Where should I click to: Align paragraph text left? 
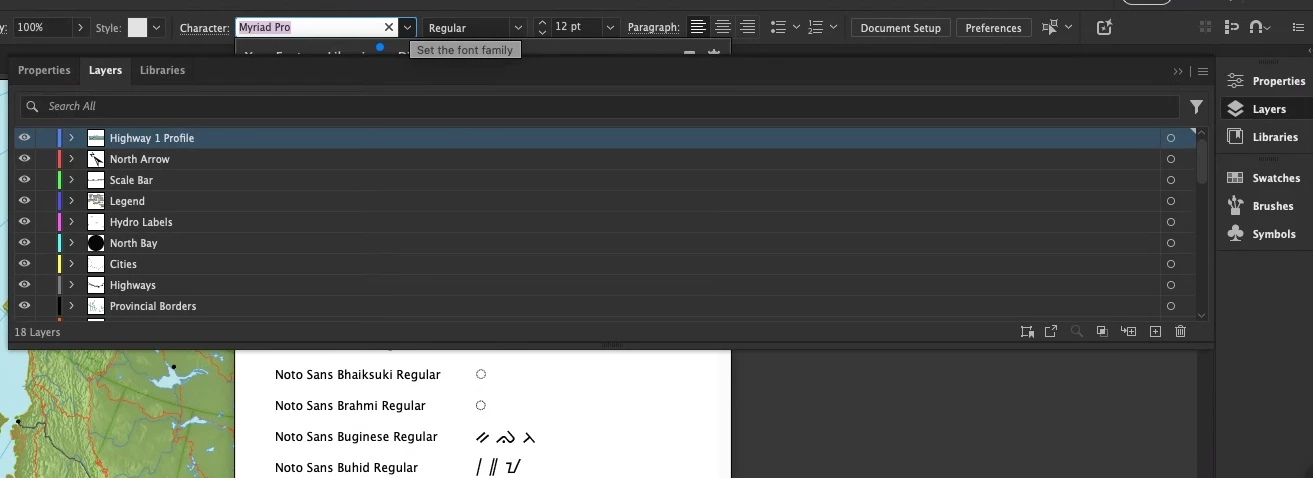click(698, 27)
